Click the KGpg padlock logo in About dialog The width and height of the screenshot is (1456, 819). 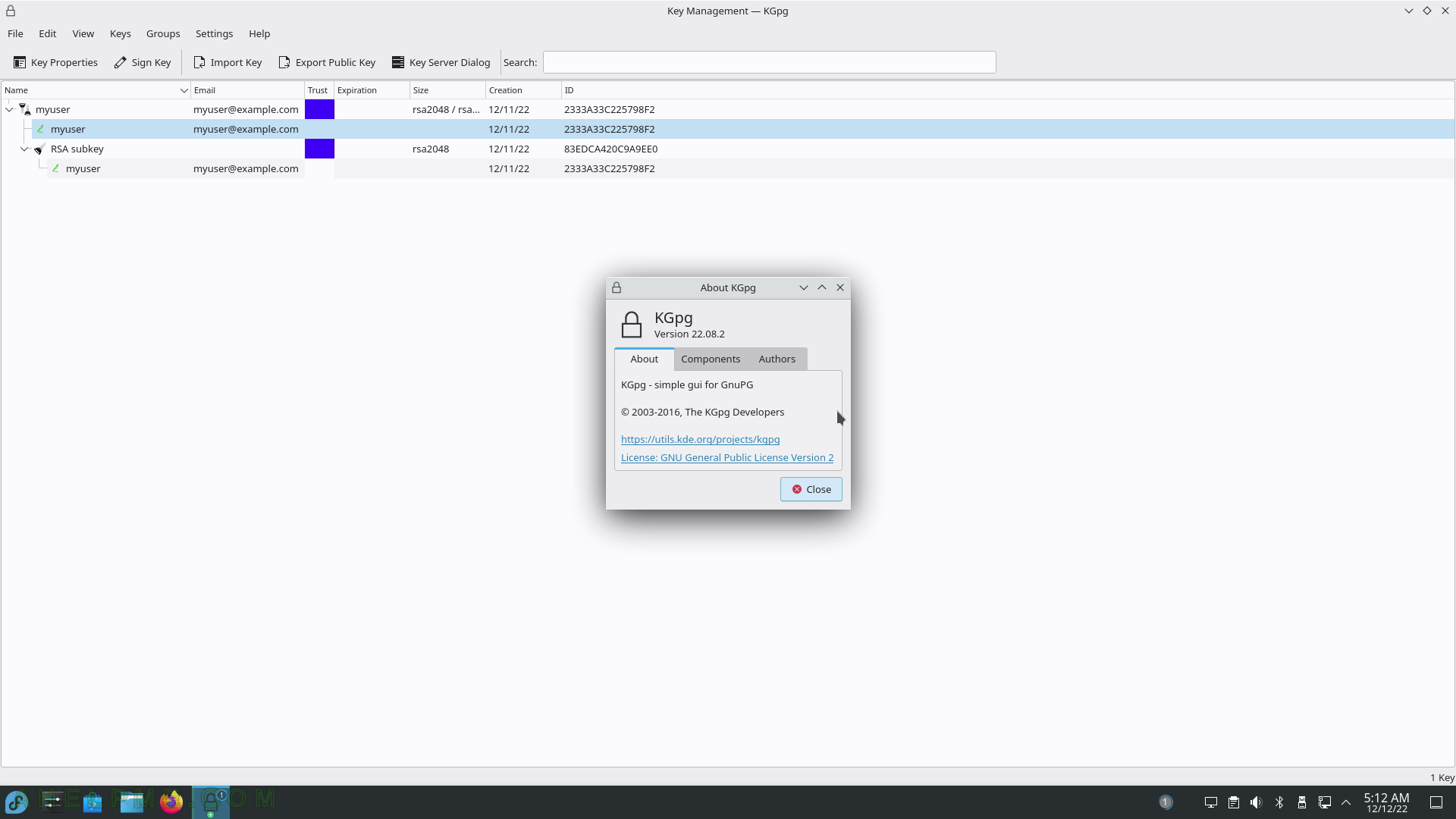tap(632, 325)
